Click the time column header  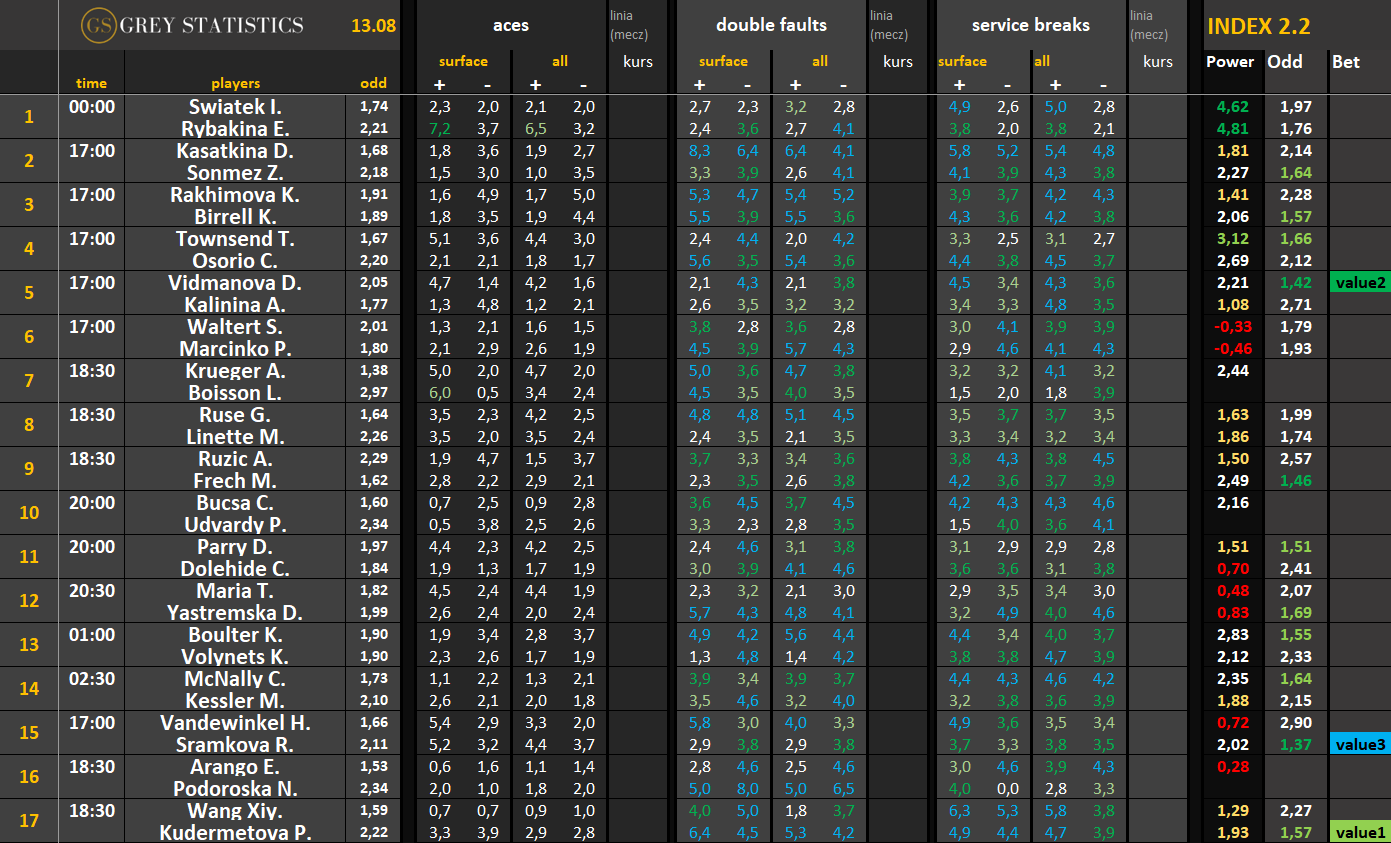(x=91, y=83)
